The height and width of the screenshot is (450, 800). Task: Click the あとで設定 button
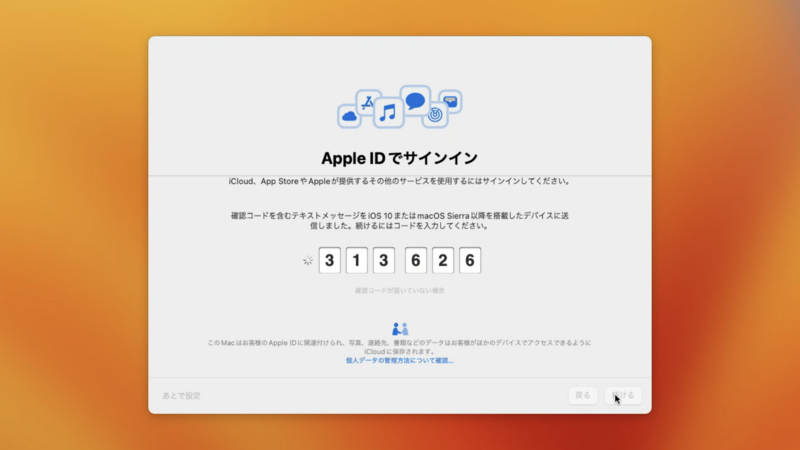[182, 395]
